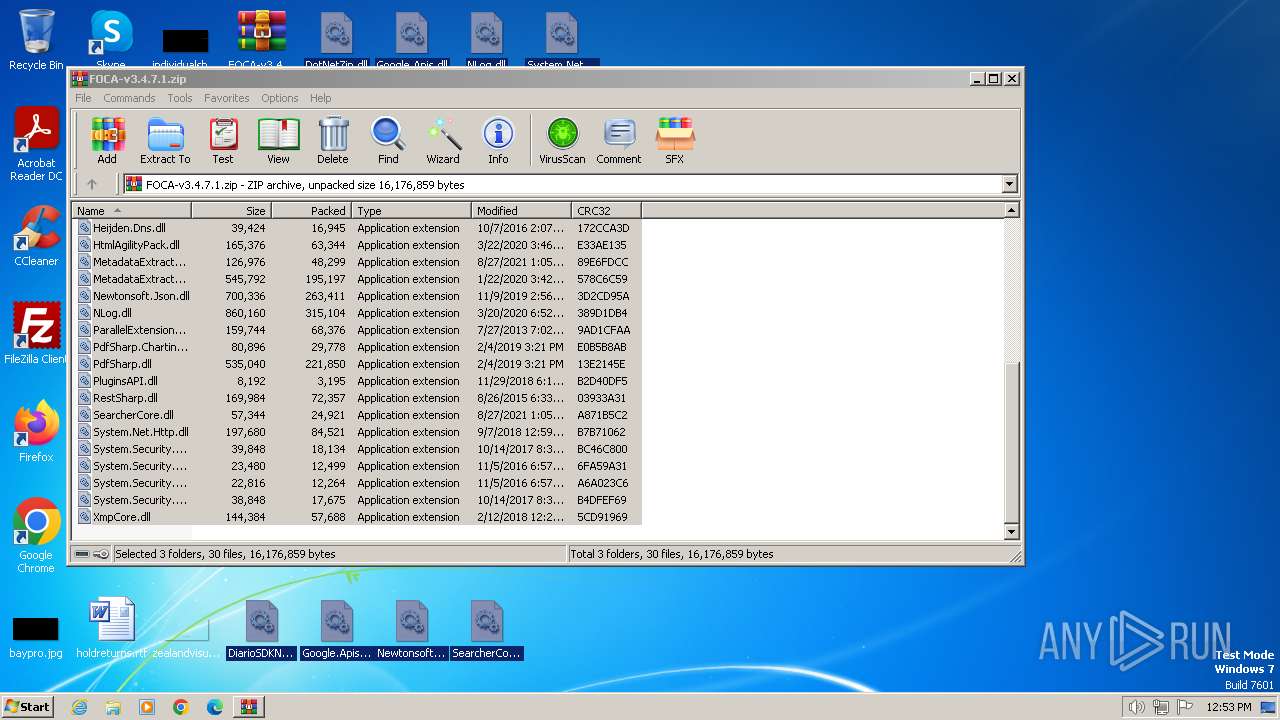The height and width of the screenshot is (720, 1280).
Task: Open Acrobat Reader DC shortcut
Action: [36, 145]
